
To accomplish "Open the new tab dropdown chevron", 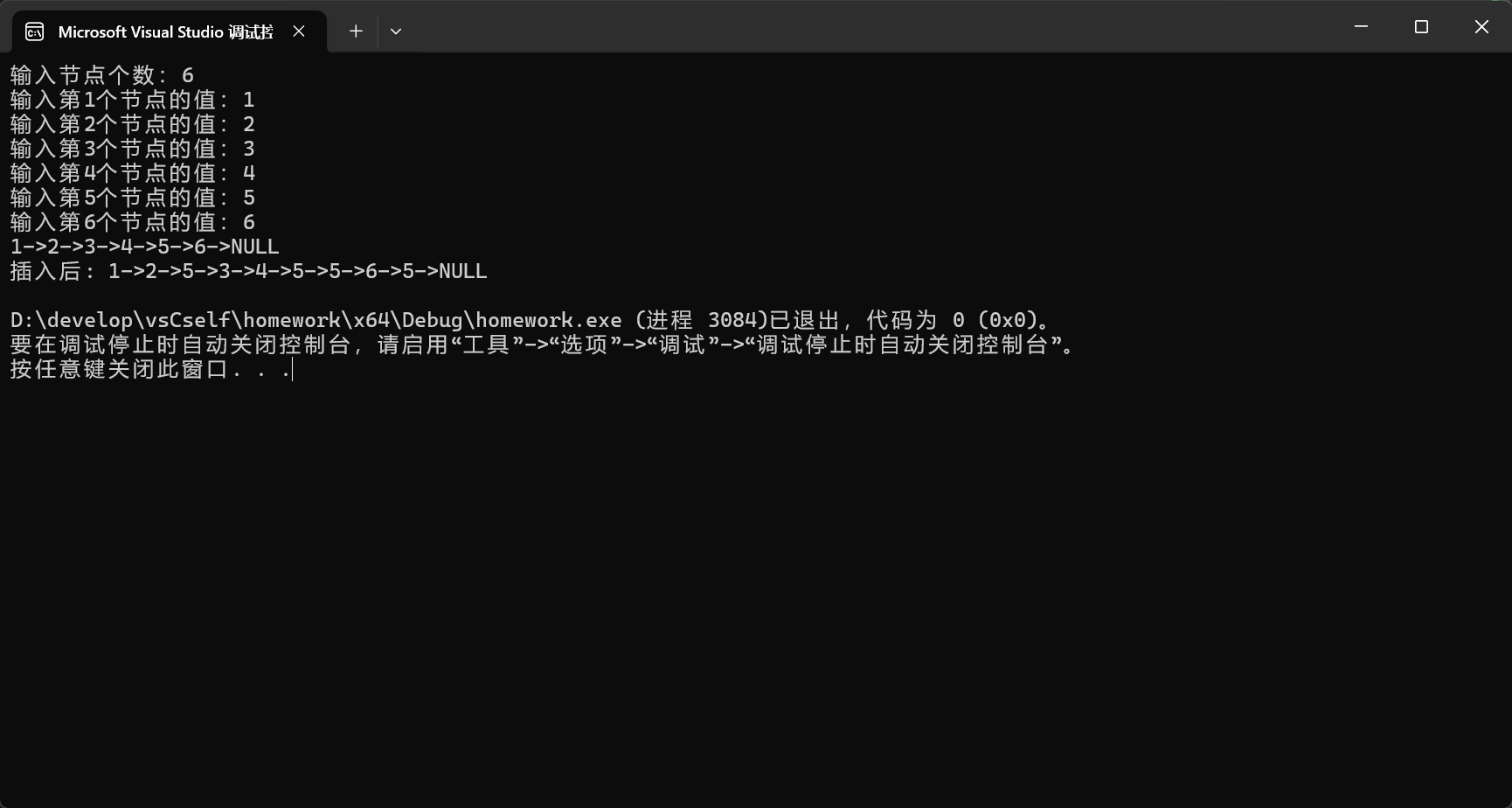I will pos(395,31).
